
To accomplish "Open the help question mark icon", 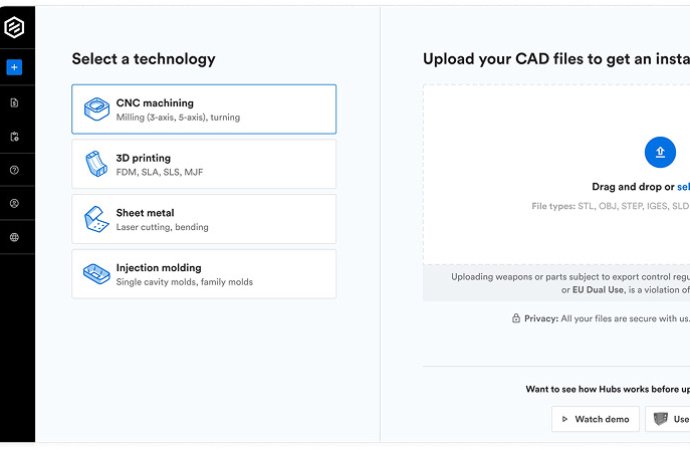I will 14,170.
